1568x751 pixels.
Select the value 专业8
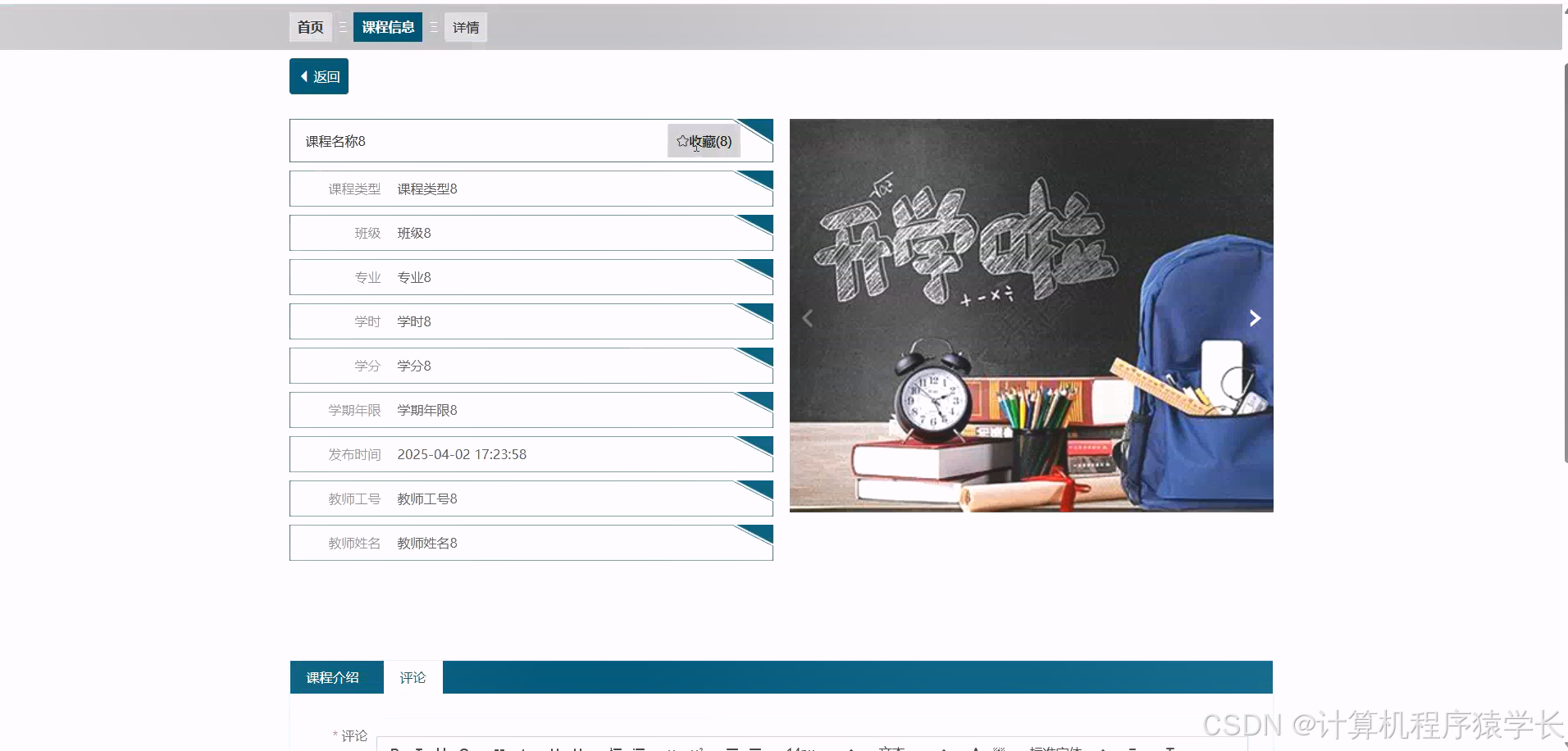[414, 277]
